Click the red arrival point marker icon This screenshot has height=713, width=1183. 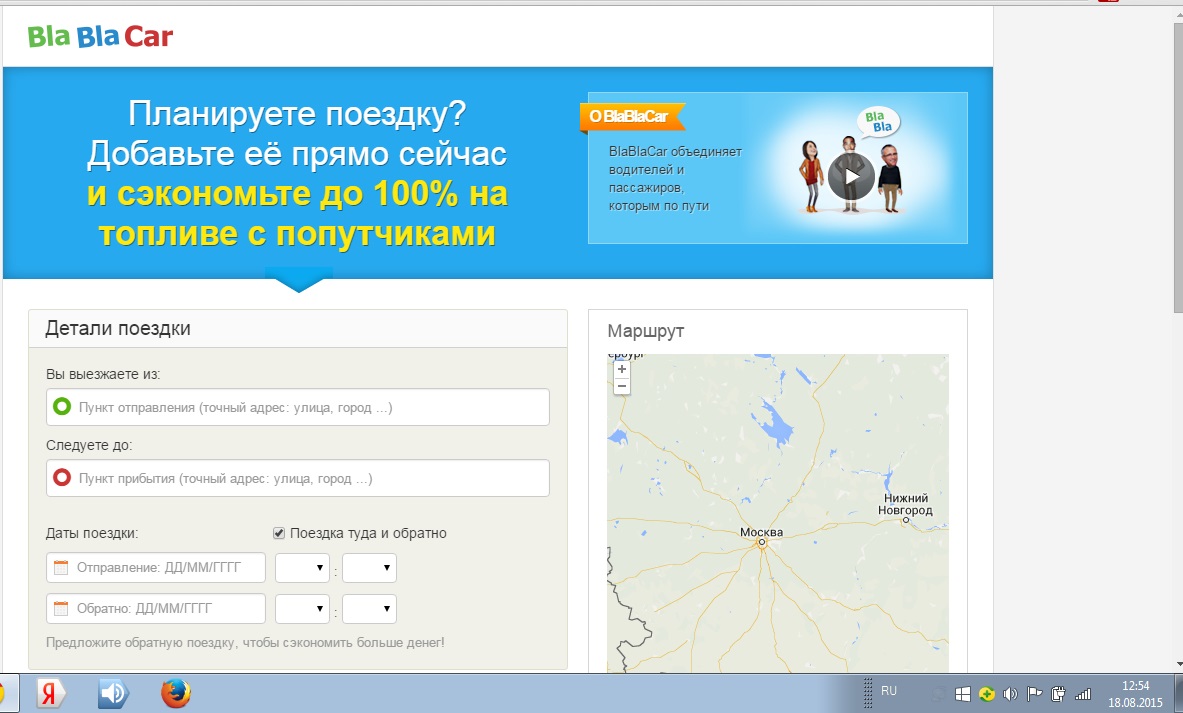(x=62, y=478)
